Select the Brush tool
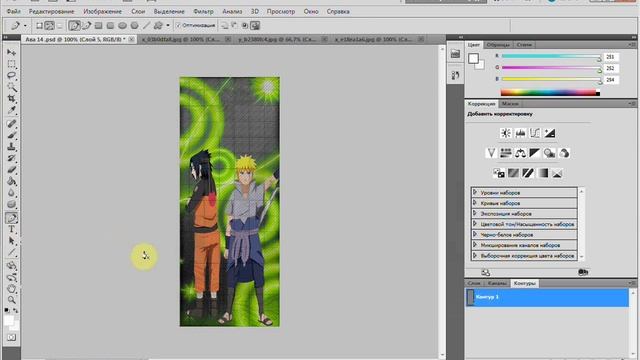The height and width of the screenshot is (360, 640). click(x=11, y=135)
